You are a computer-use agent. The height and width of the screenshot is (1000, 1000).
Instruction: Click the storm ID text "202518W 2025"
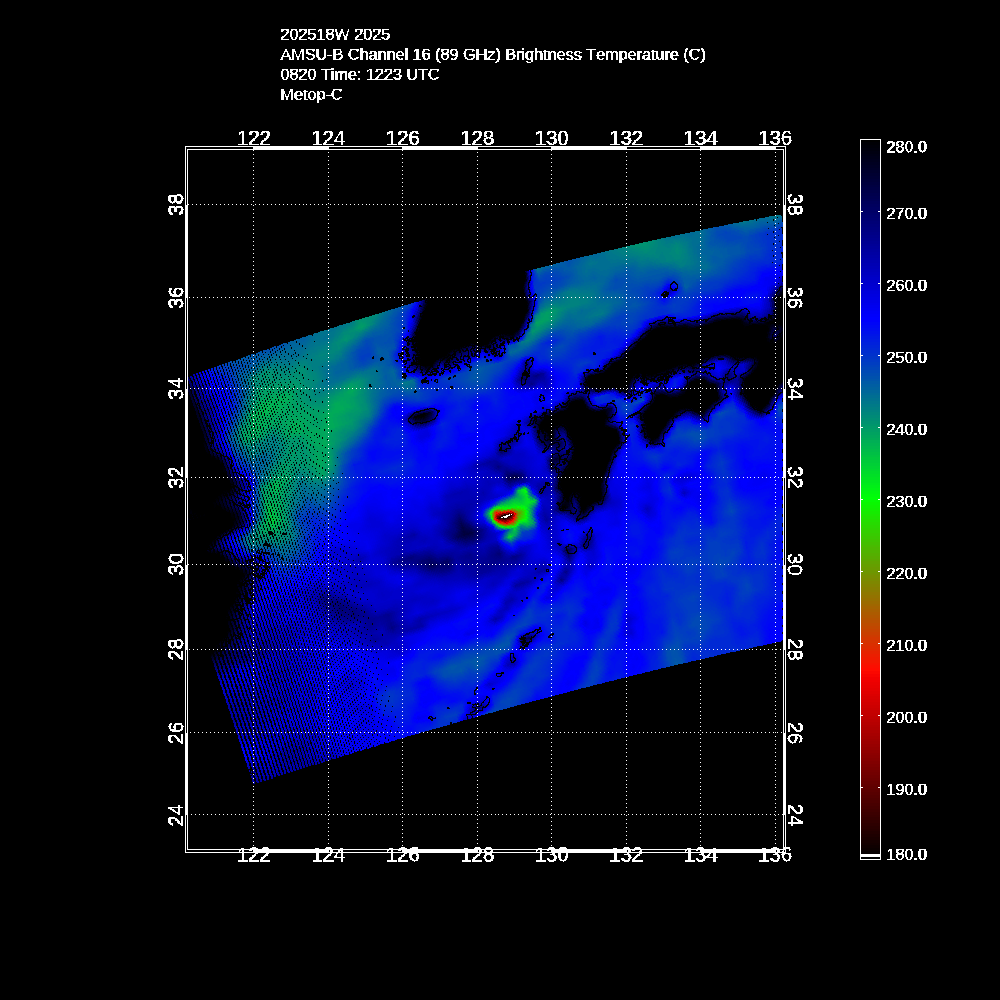(335, 34)
